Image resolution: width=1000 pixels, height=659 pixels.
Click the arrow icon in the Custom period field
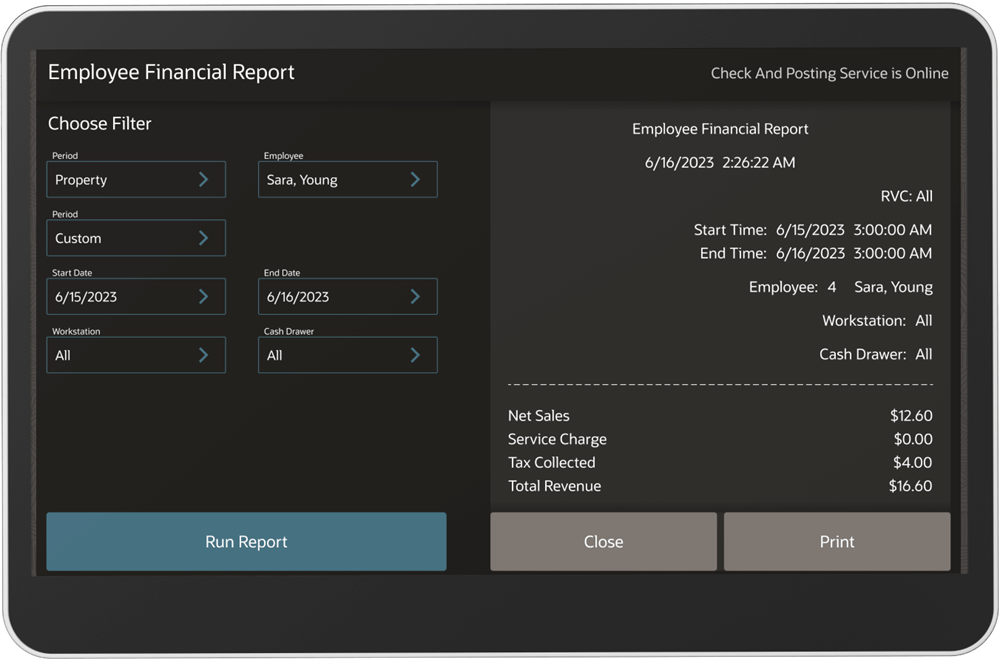tap(203, 238)
